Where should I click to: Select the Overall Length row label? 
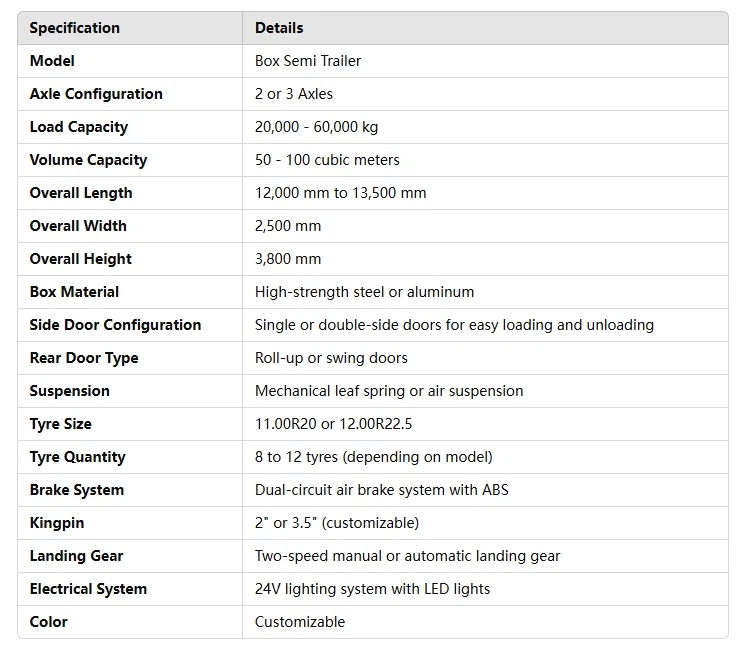81,193
